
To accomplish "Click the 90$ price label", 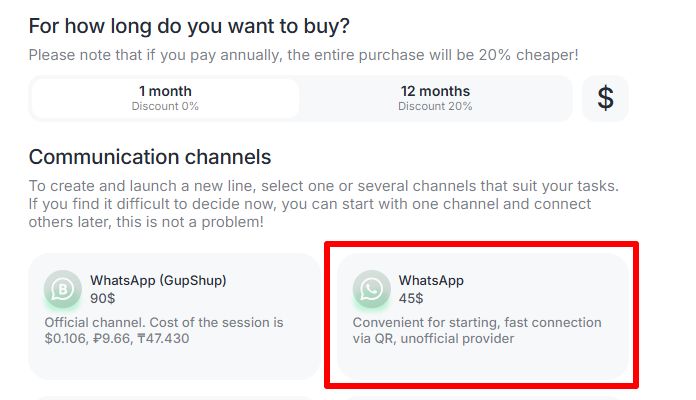I will (104, 298).
